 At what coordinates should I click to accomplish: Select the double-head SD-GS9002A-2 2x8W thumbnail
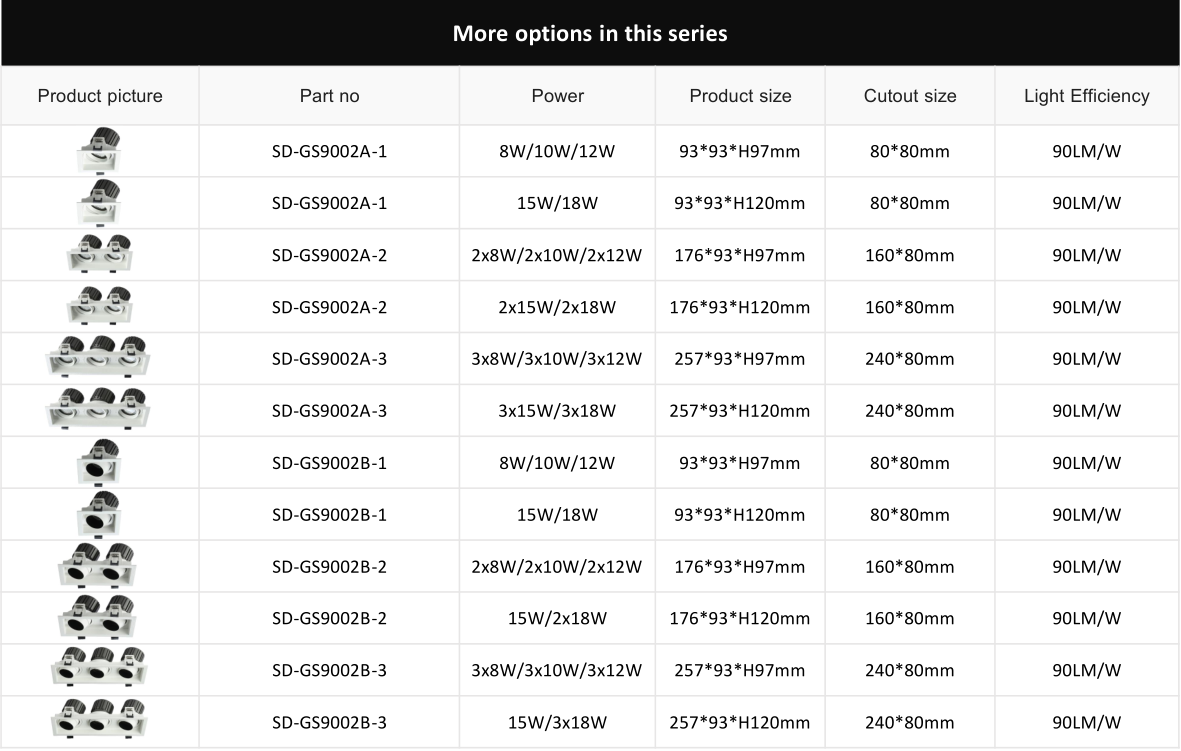pos(99,254)
